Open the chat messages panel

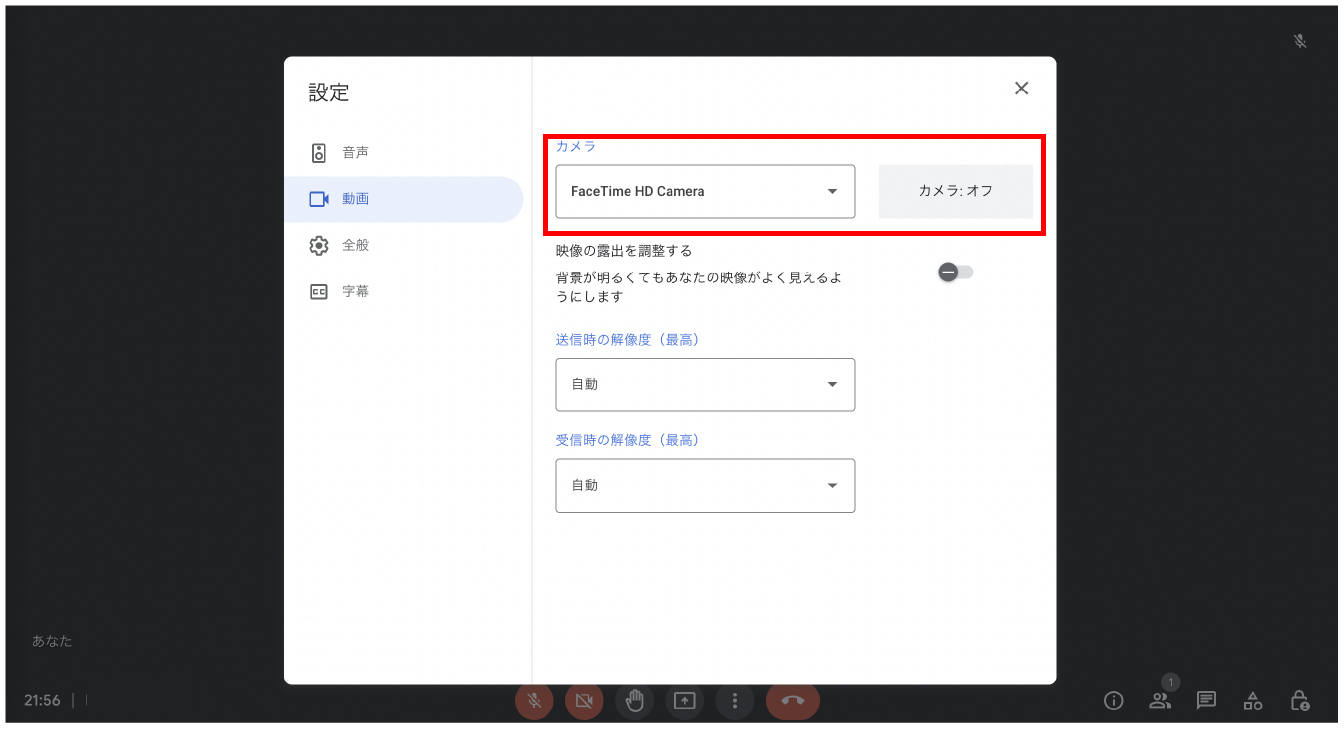[x=1206, y=701]
